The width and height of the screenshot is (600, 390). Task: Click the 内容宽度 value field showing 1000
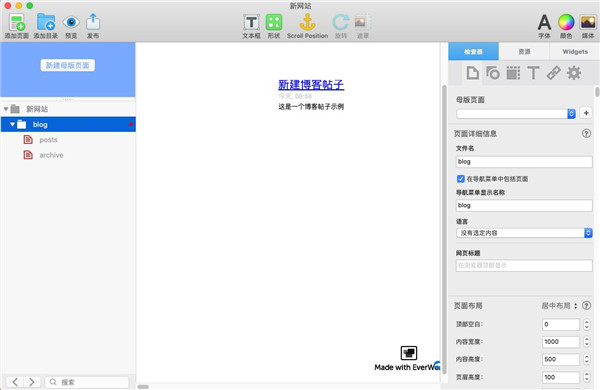click(561, 341)
